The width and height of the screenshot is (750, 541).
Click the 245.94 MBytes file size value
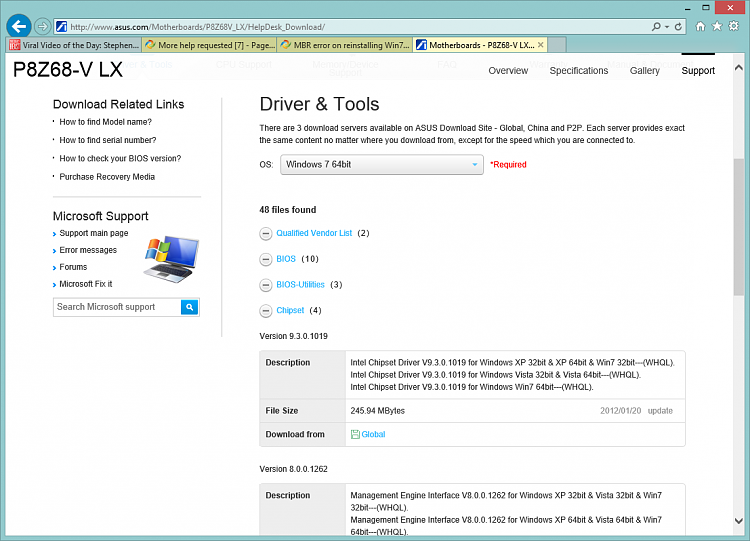point(377,411)
